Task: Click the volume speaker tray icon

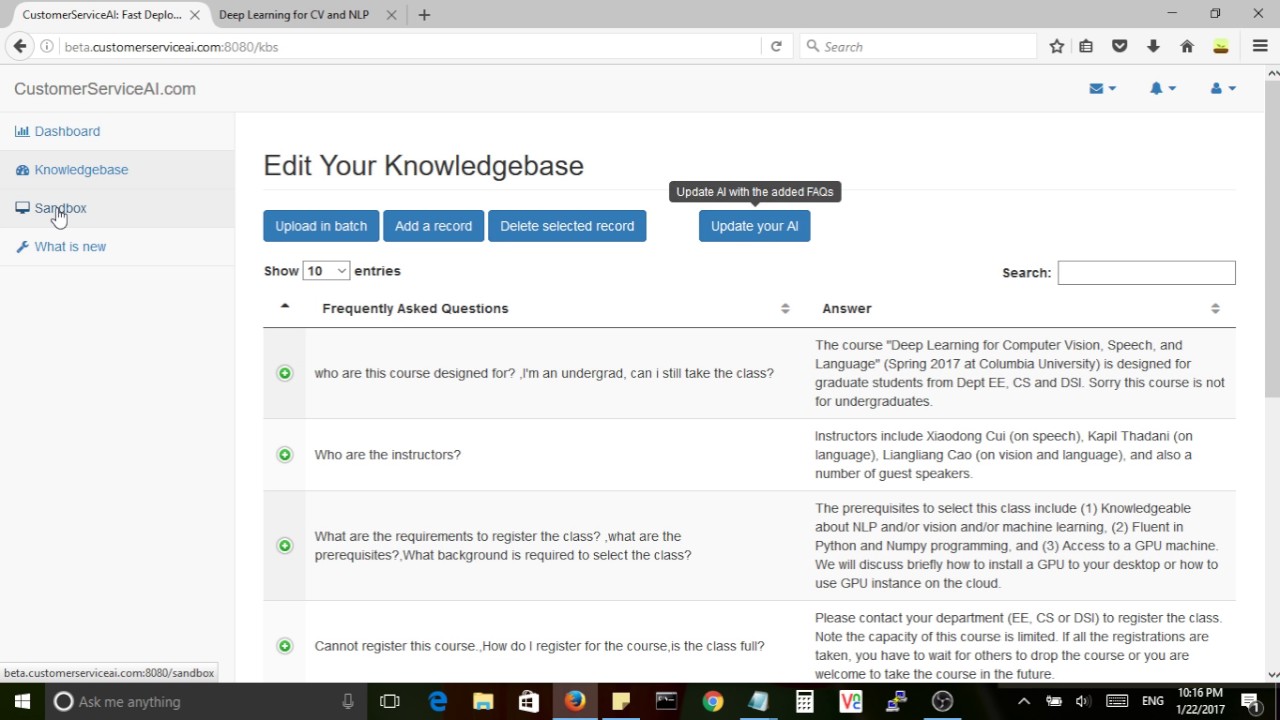Action: pos(1082,702)
